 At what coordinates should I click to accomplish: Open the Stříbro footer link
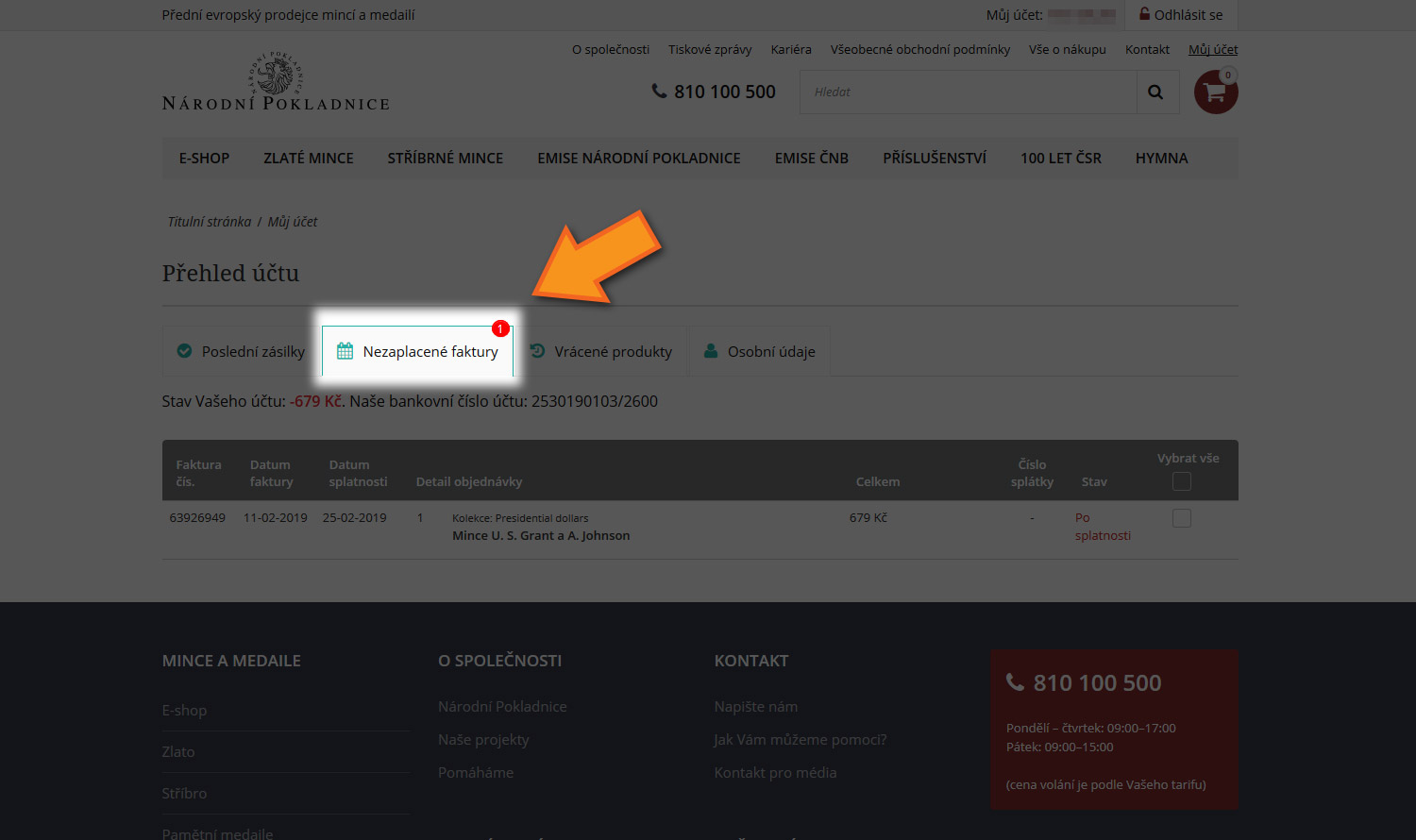(x=184, y=794)
